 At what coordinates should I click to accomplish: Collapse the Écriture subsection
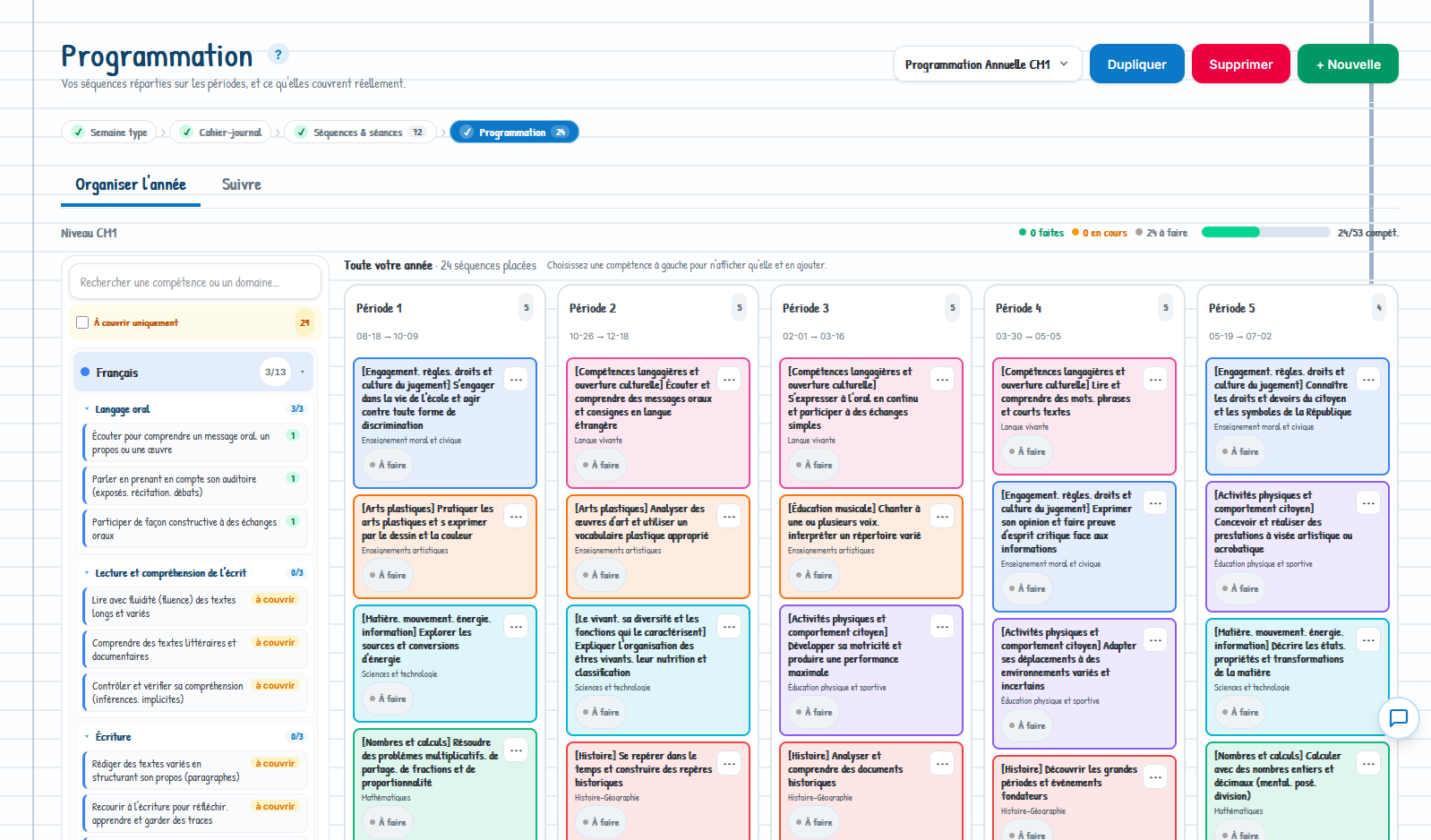pyautogui.click(x=193, y=737)
